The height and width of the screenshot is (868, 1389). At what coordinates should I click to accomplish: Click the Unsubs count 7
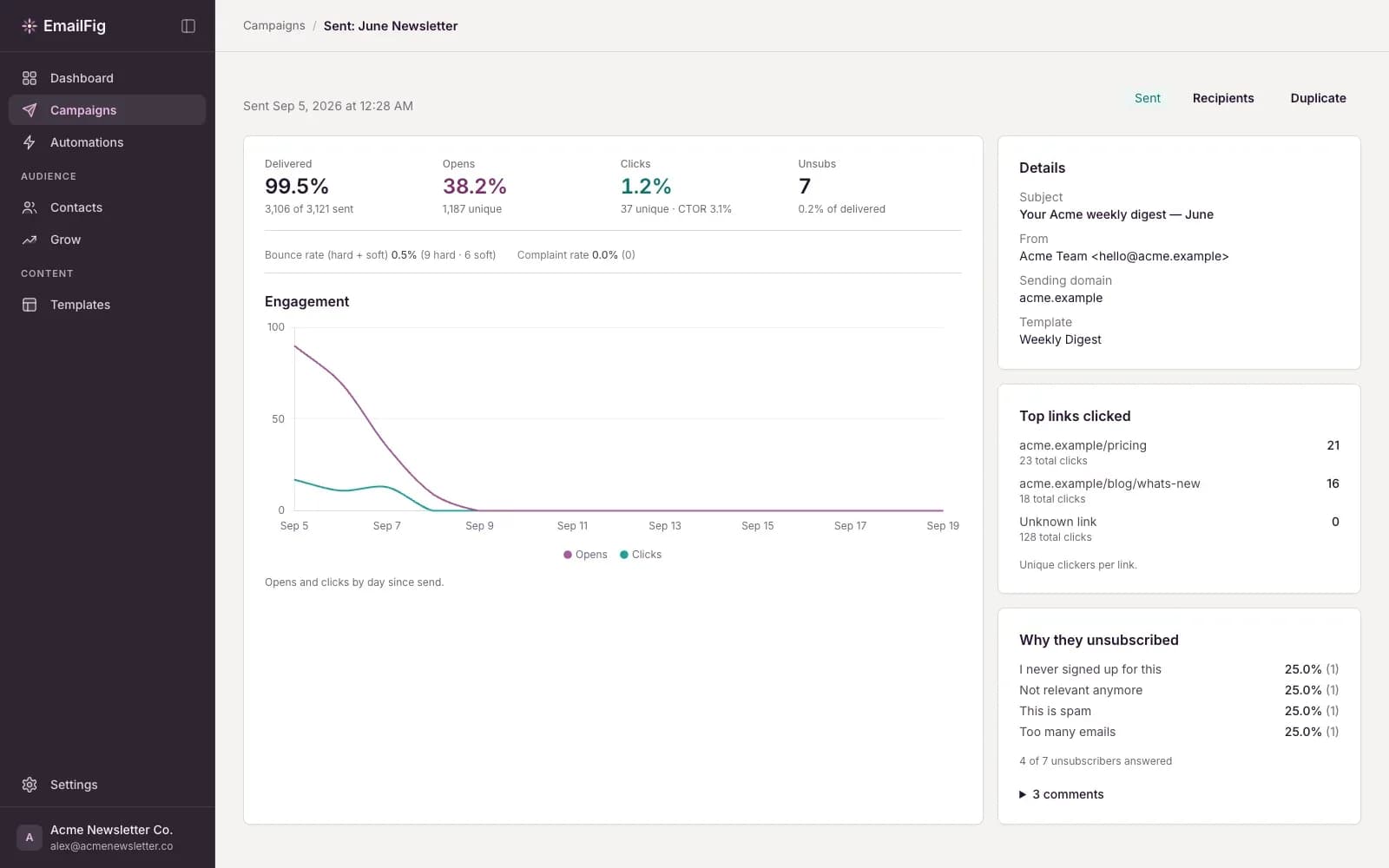805,187
